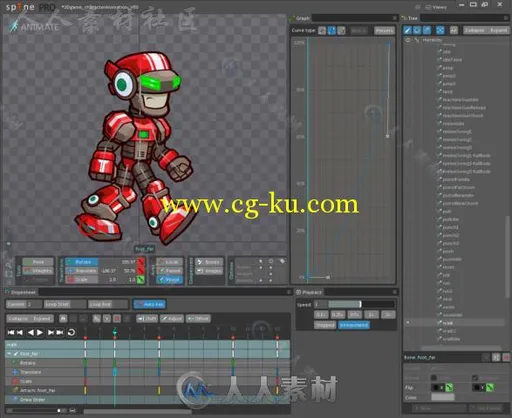512x418 pixels.
Task: Select the Rotate transform tool
Action: 82,262
